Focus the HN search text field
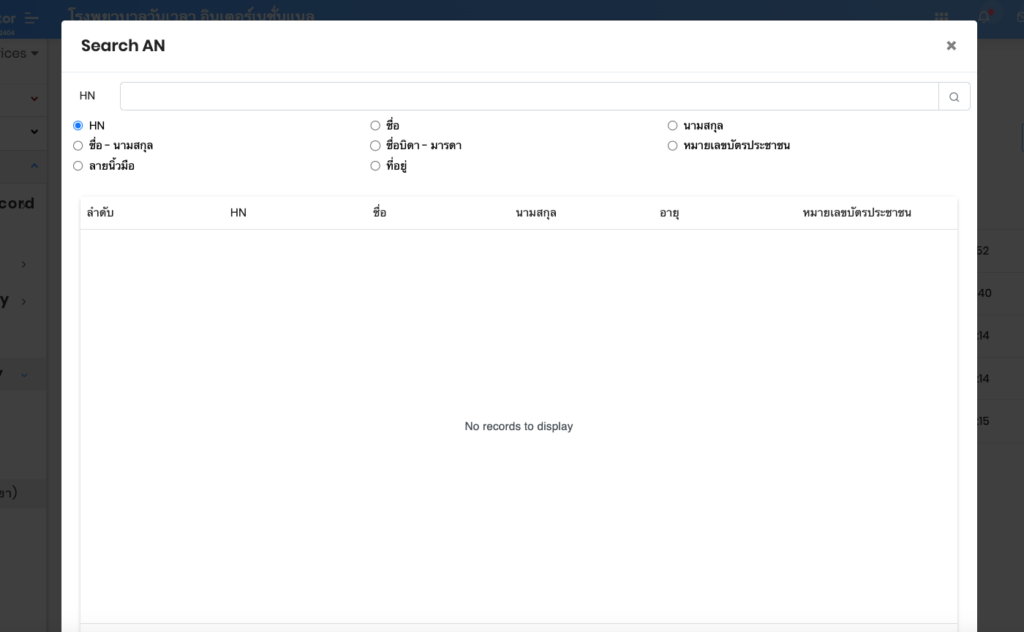 [x=528, y=97]
